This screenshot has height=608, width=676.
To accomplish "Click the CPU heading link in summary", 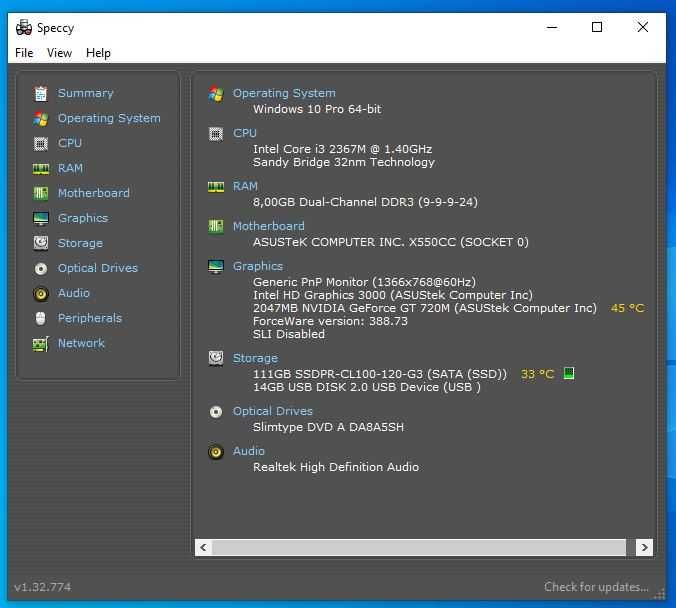I will click(x=245, y=133).
